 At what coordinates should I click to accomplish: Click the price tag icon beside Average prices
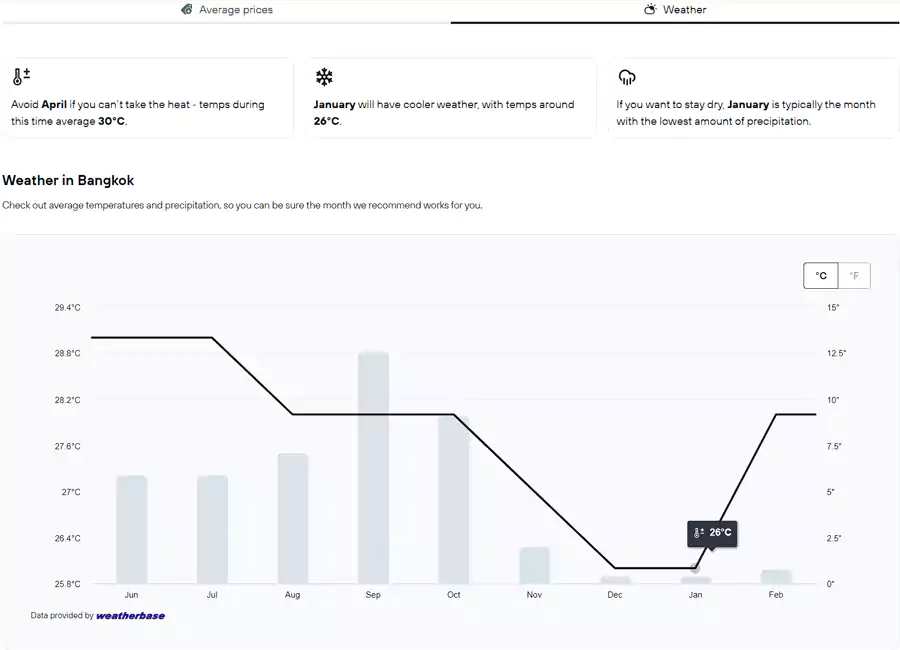click(186, 9)
